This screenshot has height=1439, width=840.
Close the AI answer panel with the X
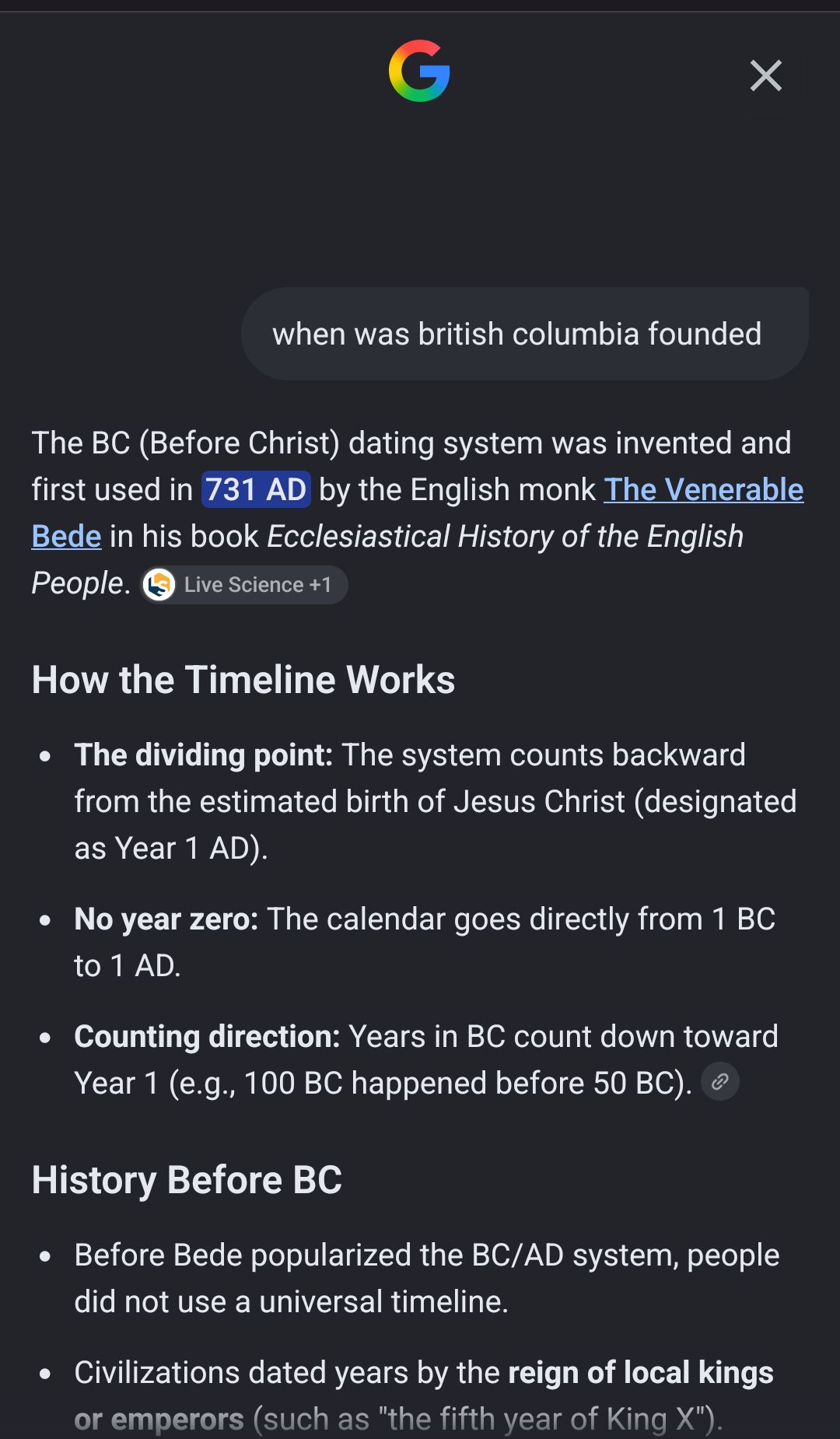tap(766, 75)
